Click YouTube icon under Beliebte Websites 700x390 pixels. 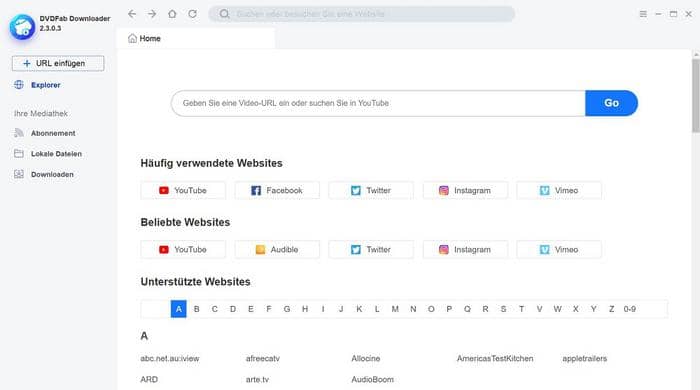(164, 249)
